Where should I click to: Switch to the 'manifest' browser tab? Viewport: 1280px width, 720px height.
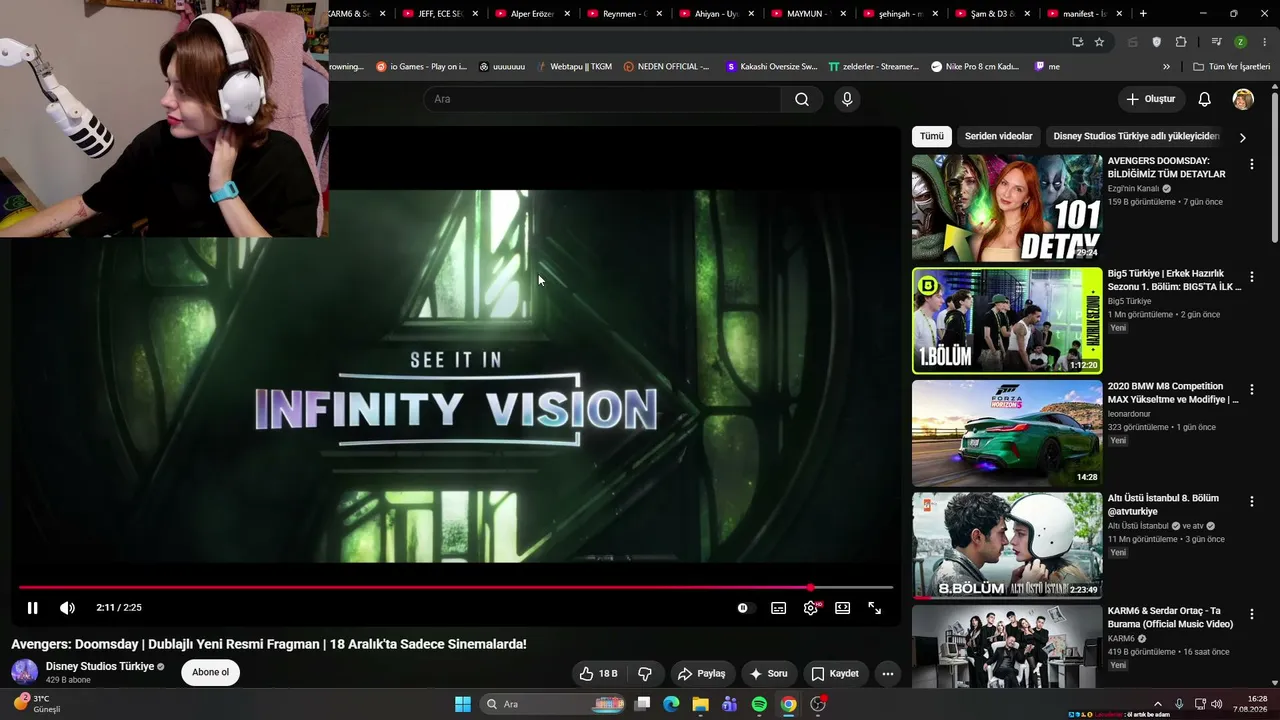point(1084,14)
